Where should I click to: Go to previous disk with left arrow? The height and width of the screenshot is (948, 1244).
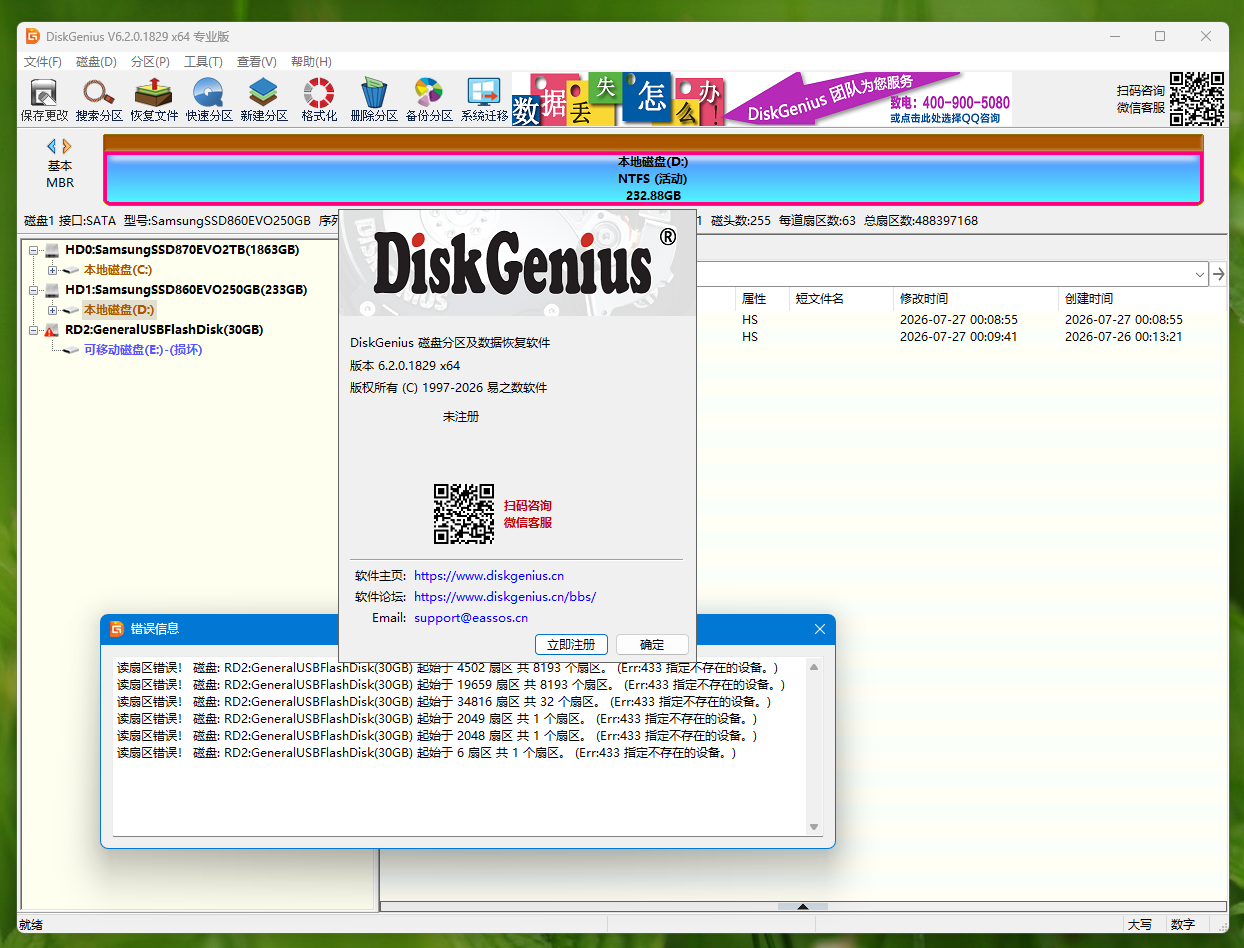point(52,146)
